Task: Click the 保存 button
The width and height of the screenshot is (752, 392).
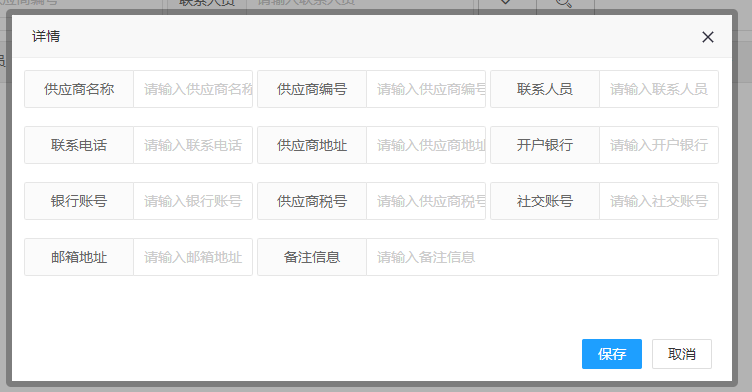Action: coord(611,354)
